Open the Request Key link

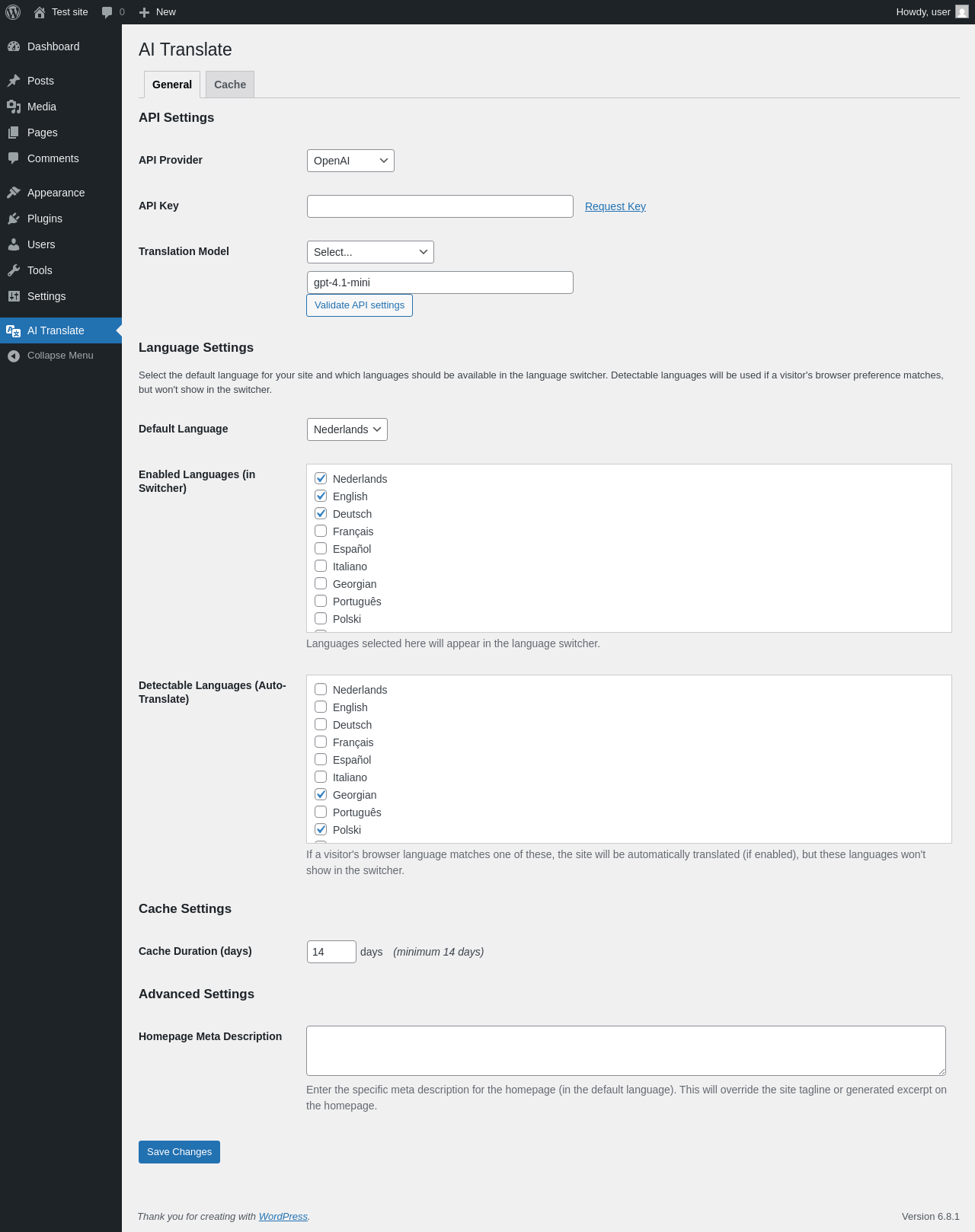[x=615, y=206]
